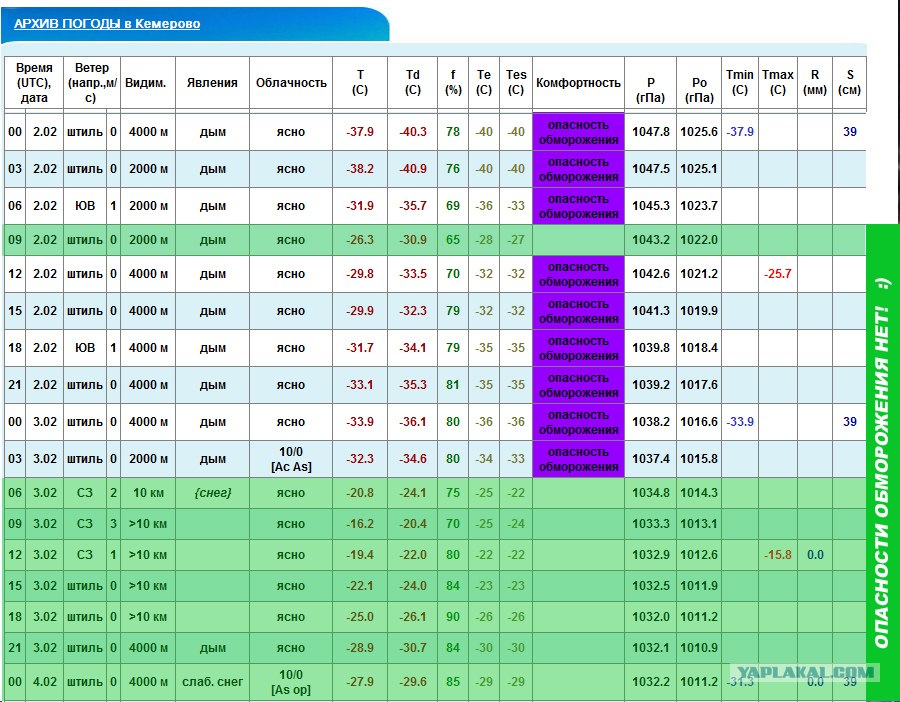Click the 10 км visibility cell
Viewport: 900px width, 702px height.
(148, 492)
